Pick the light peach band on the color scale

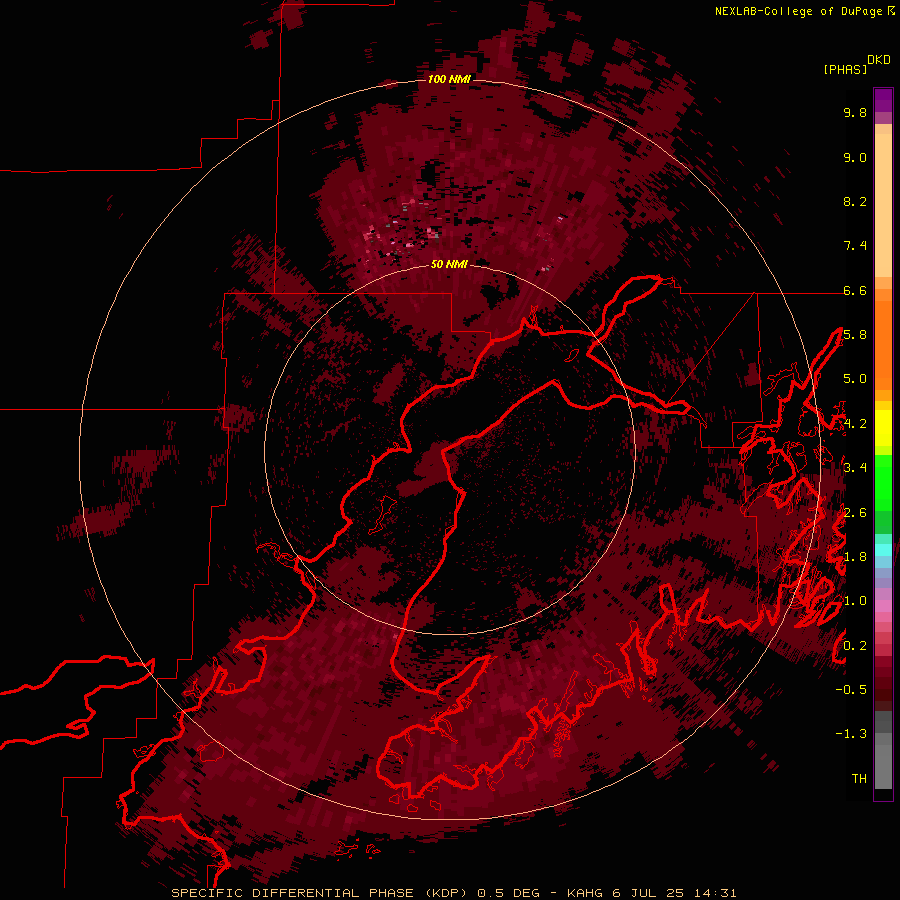click(883, 207)
